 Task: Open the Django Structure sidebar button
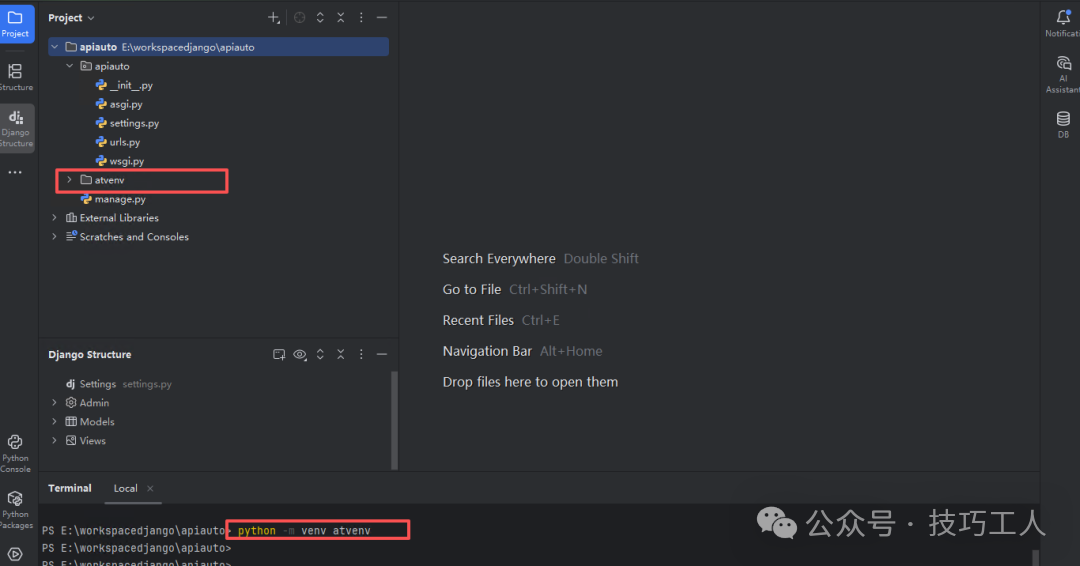pos(16,129)
